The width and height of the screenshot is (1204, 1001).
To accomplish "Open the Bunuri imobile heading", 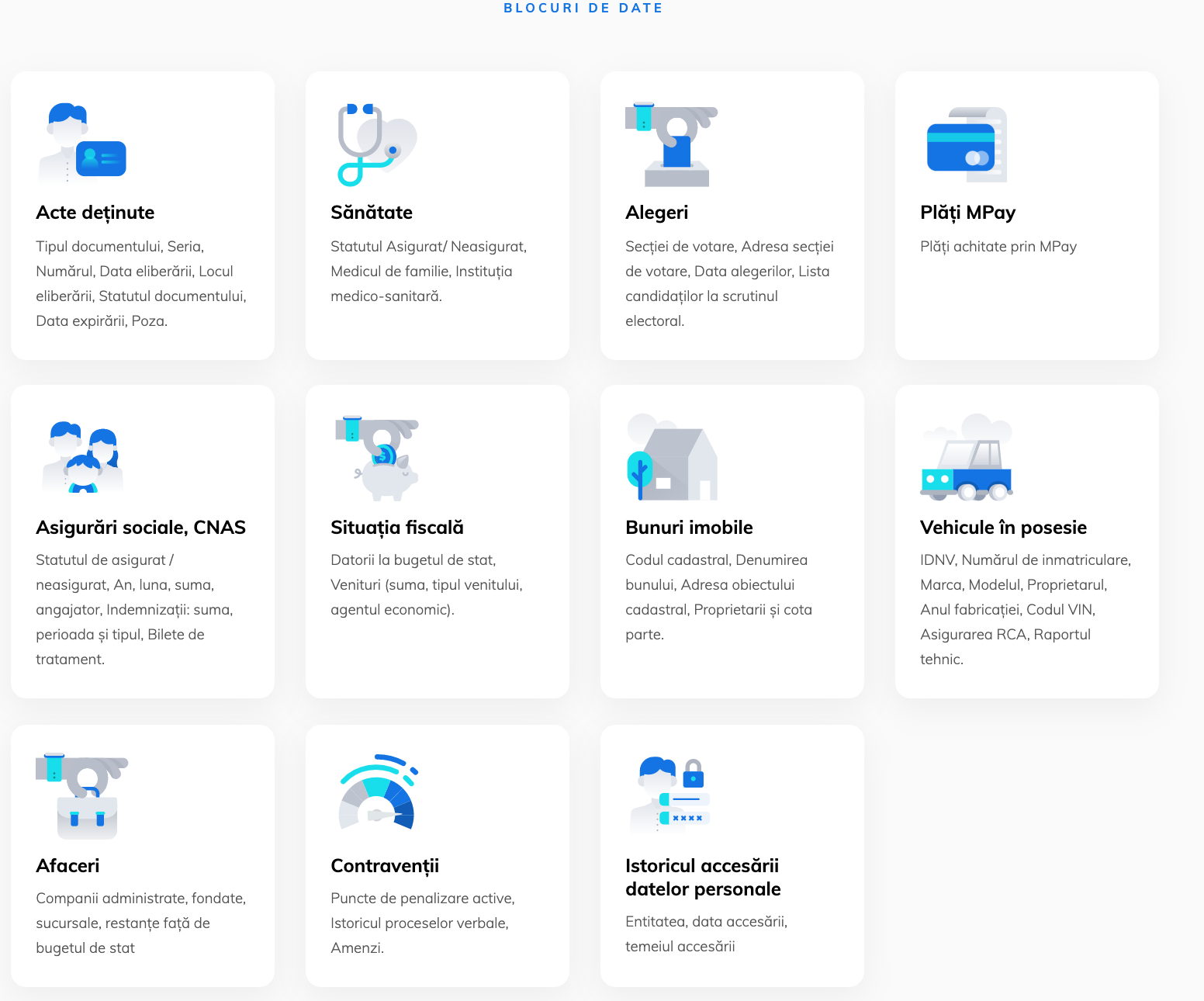I will (689, 528).
